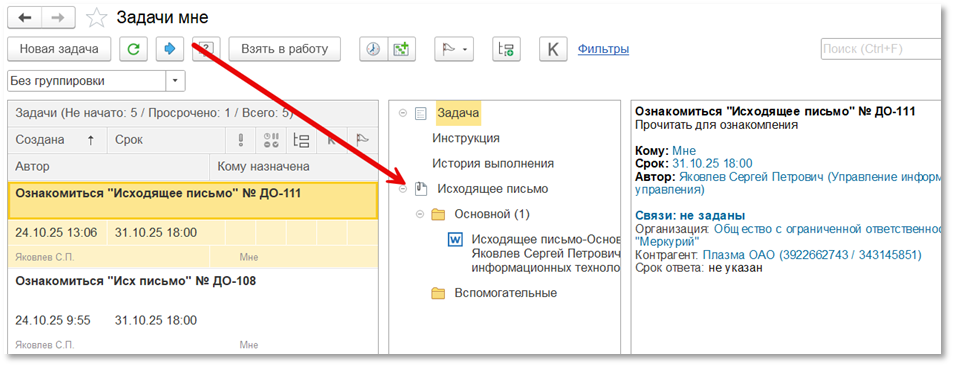Screen dimensions: 954x367
Task: Click the Основной folder icon
Action: [x=438, y=214]
